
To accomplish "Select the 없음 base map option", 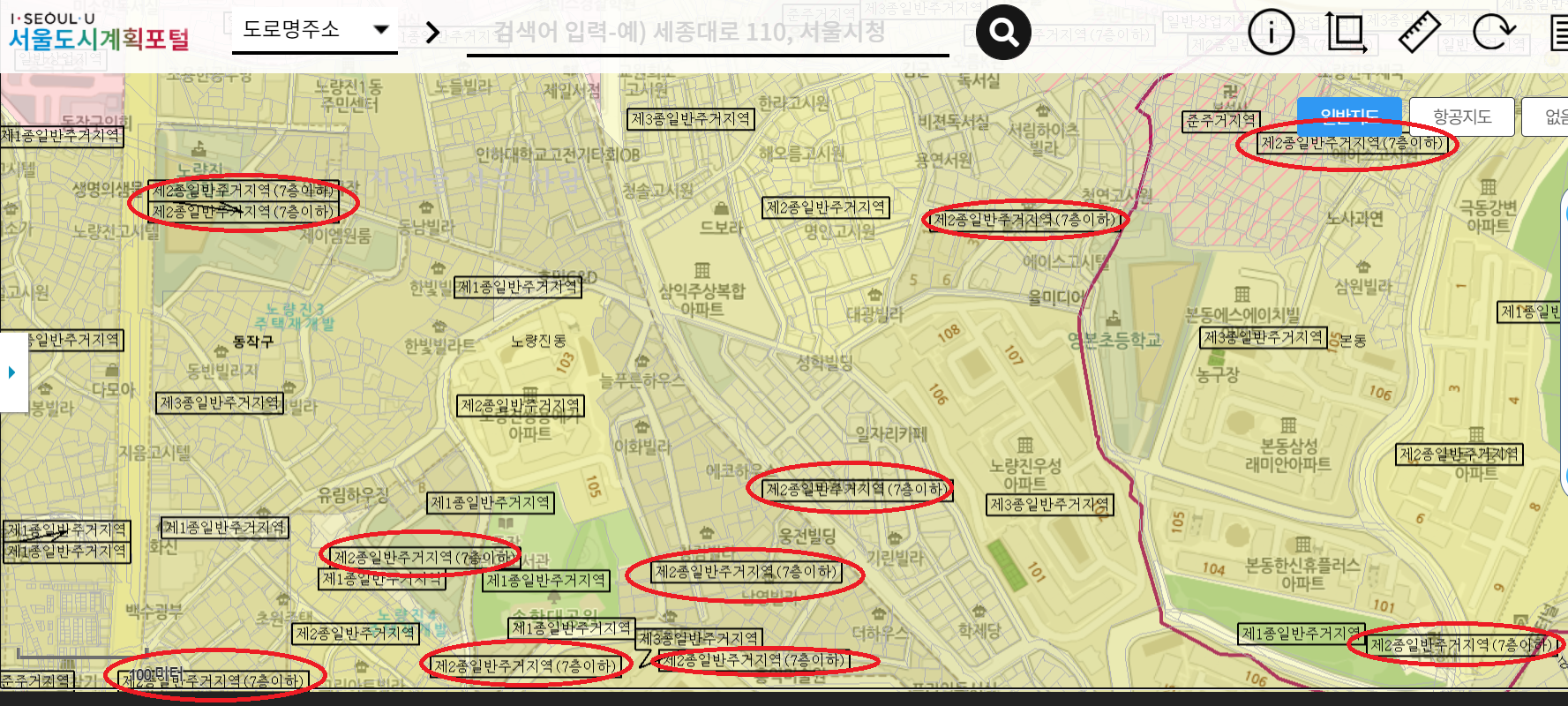I will tap(1546, 116).
